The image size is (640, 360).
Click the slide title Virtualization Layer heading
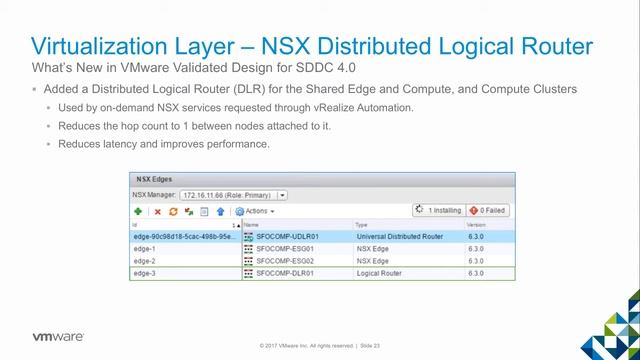[x=312, y=46]
